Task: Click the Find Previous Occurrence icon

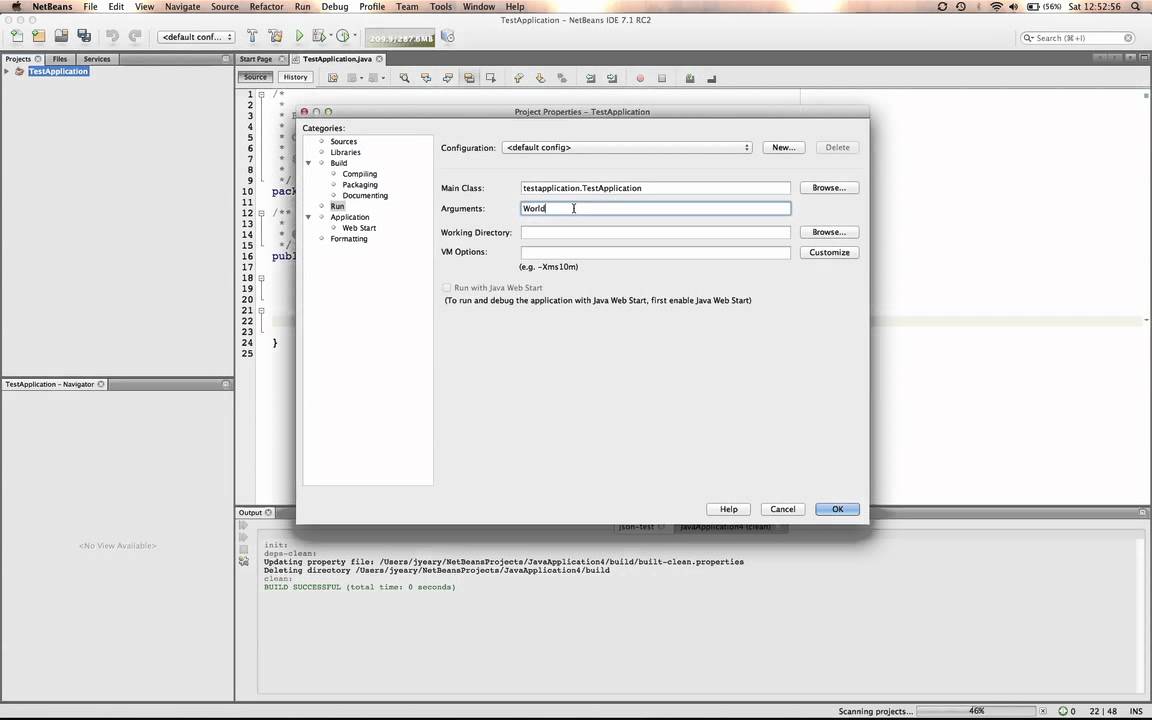Action: 426,78
